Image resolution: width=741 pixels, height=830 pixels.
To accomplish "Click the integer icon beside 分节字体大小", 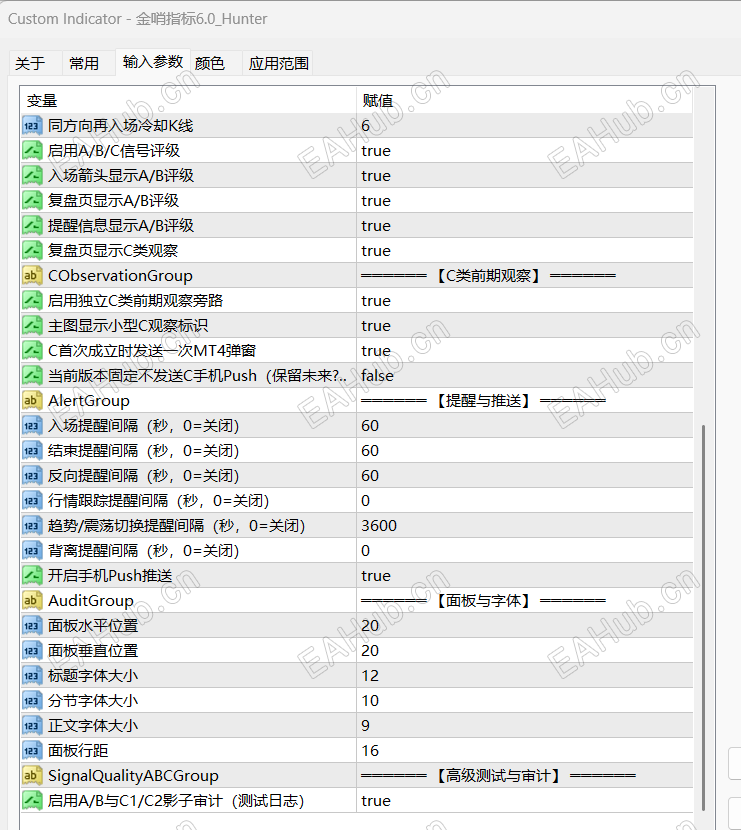I will [x=32, y=701].
